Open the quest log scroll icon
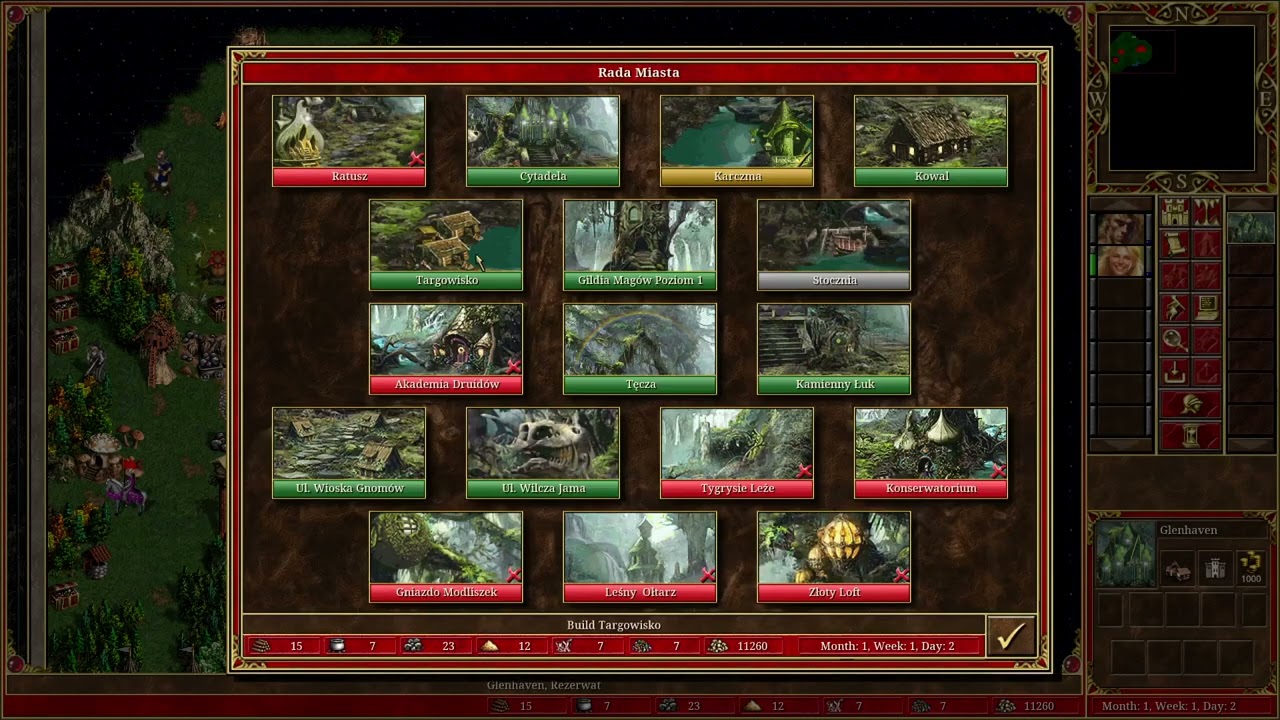 [x=1175, y=244]
